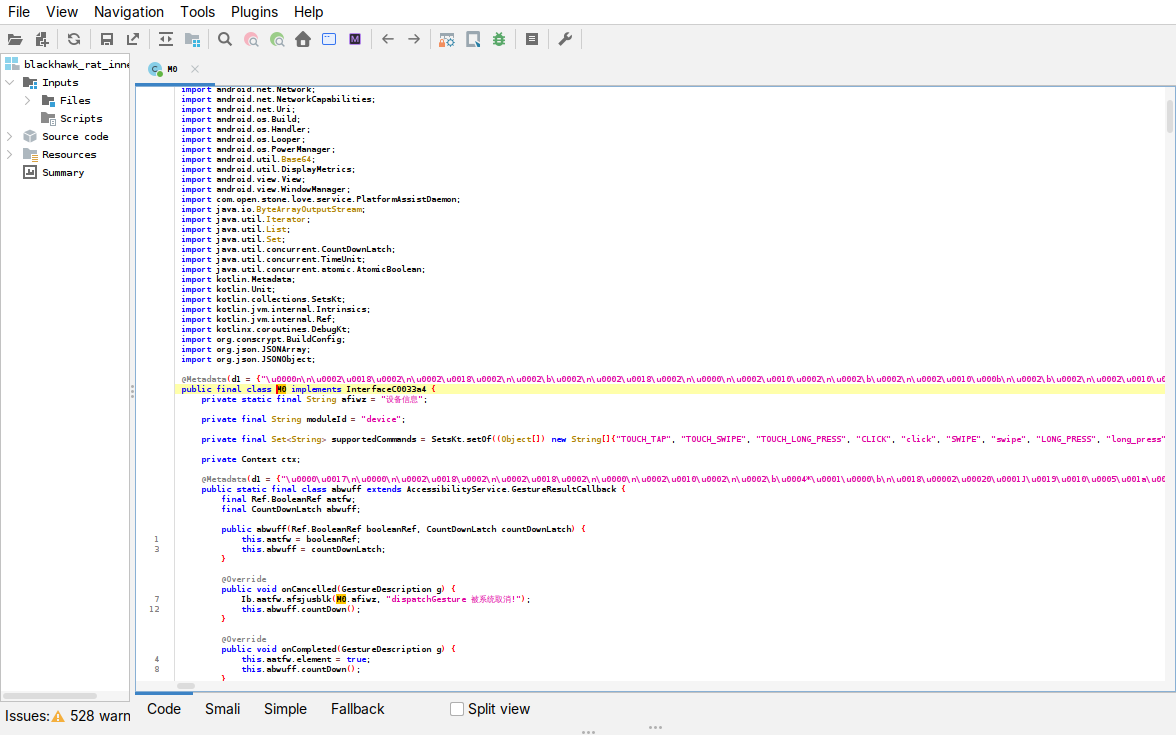The image size is (1176, 735).
Task: Select blackhawk_rat project root node
Action: [76, 64]
